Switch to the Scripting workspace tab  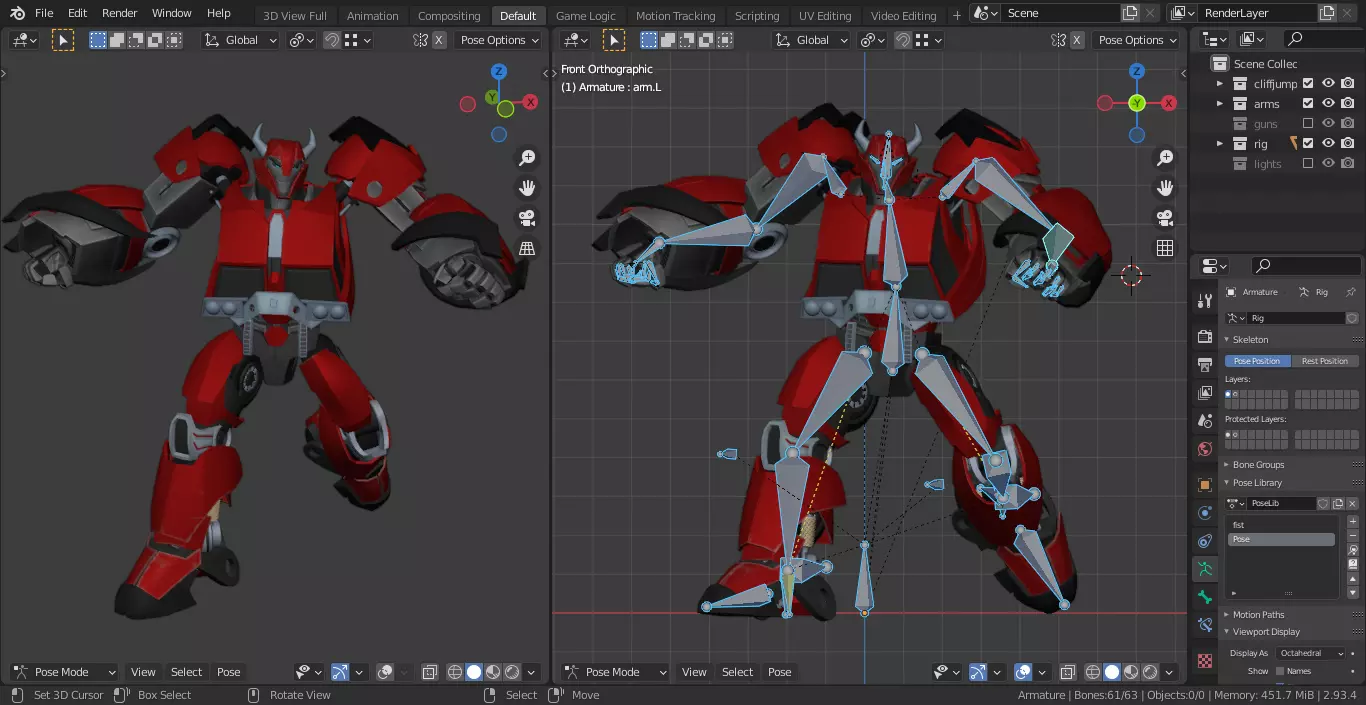tap(757, 16)
